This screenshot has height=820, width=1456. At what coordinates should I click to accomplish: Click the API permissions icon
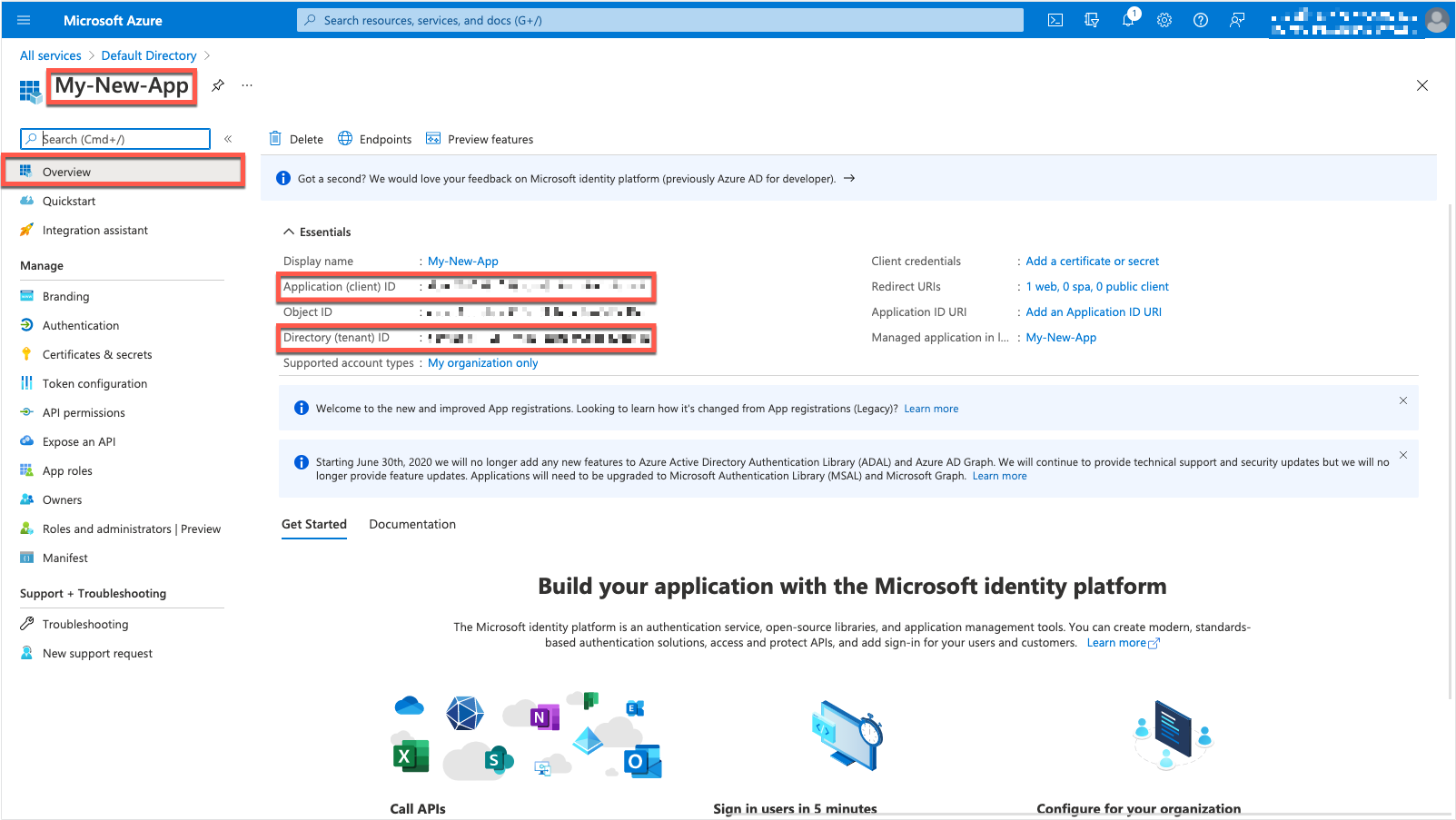click(26, 412)
